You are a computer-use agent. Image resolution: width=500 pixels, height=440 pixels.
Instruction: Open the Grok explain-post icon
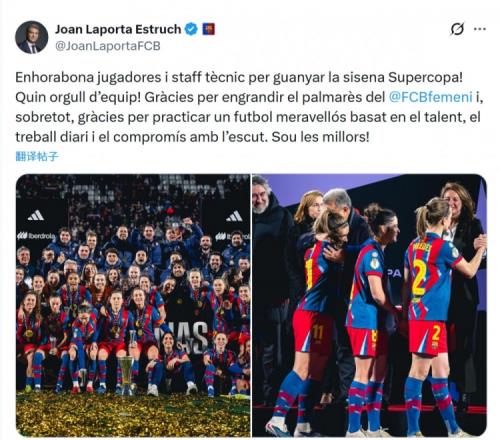point(457,29)
